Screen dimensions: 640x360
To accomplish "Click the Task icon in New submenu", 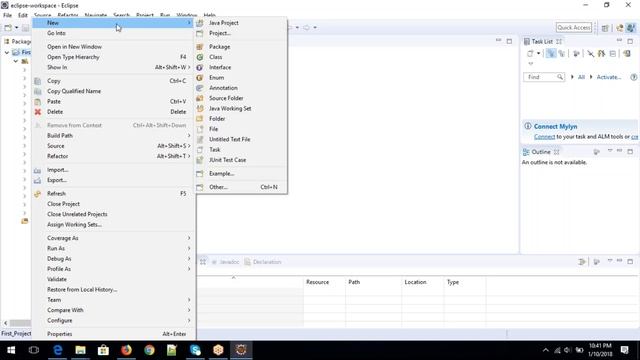I will coord(200,149).
